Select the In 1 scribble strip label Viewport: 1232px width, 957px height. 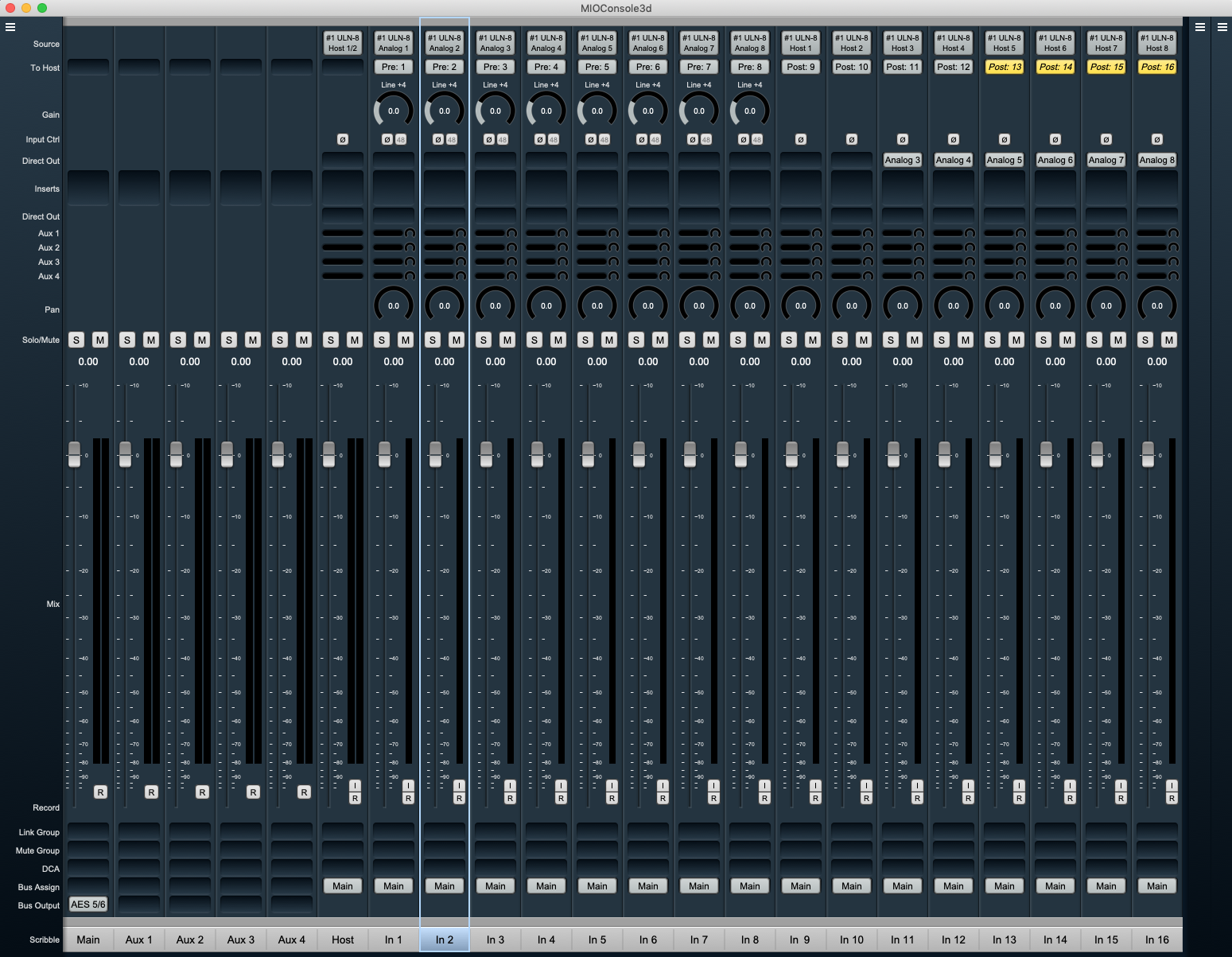click(x=394, y=939)
